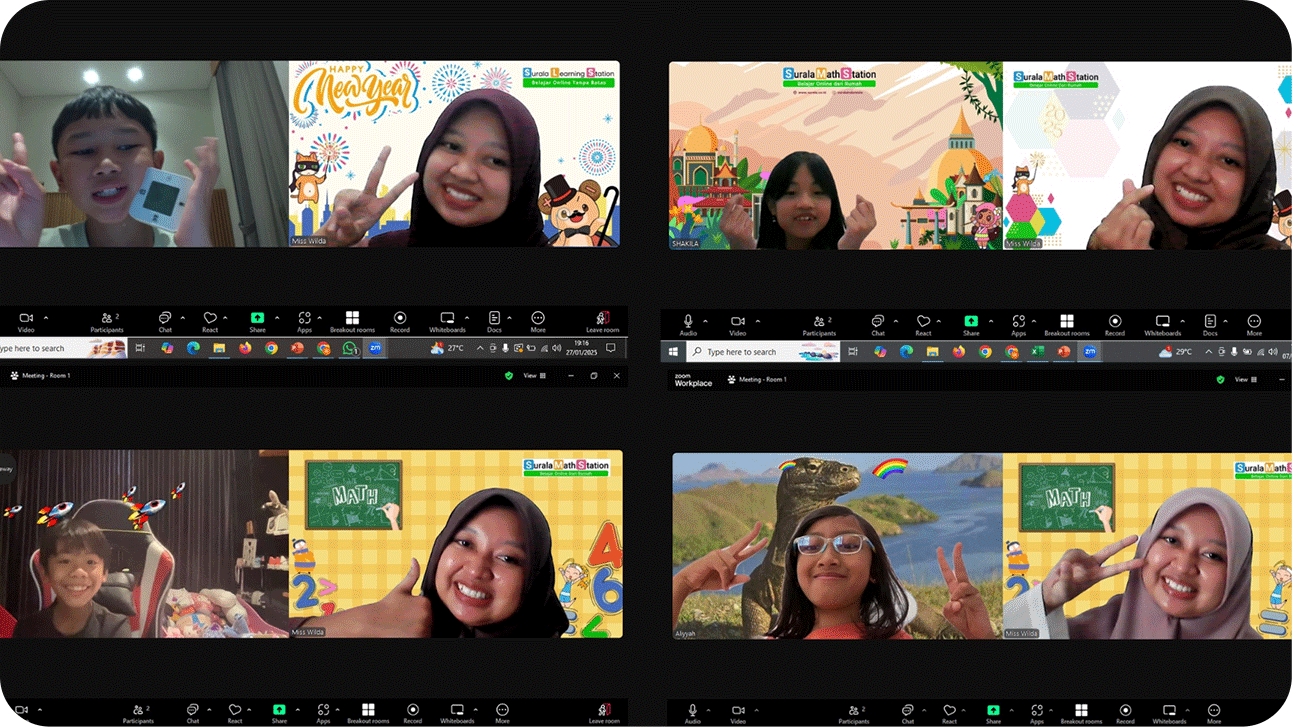Open Excel from the 29°C taskbar
Image resolution: width=1292 pixels, height=727 pixels.
[1038, 352]
